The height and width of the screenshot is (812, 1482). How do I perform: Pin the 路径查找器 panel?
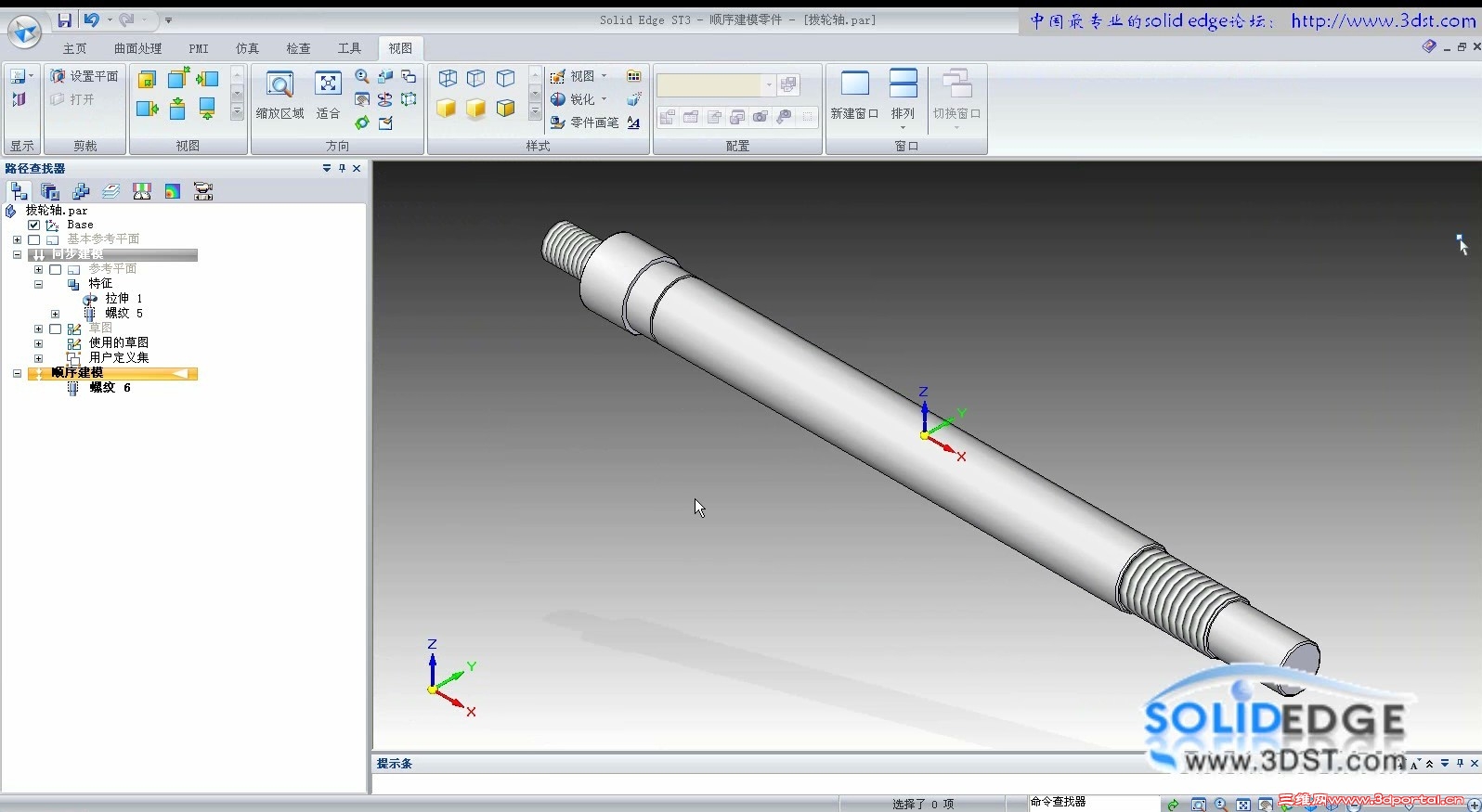click(342, 168)
